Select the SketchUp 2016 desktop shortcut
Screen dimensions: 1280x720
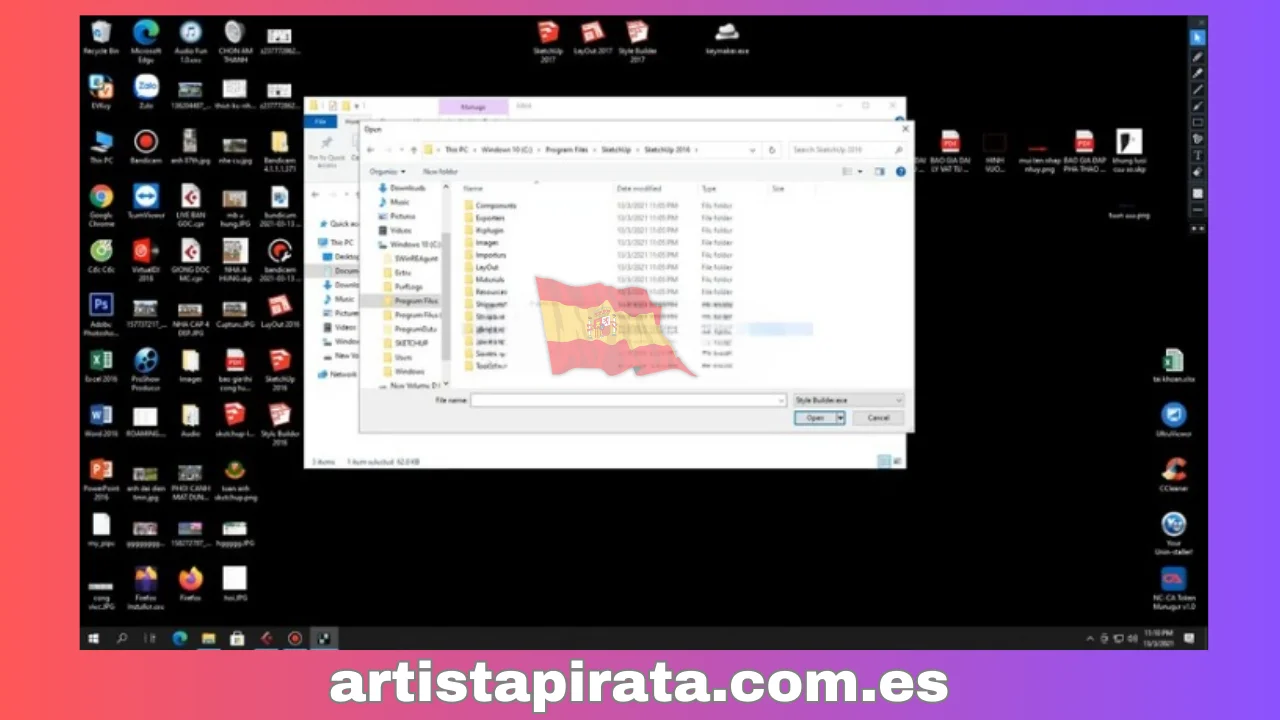coord(280,369)
